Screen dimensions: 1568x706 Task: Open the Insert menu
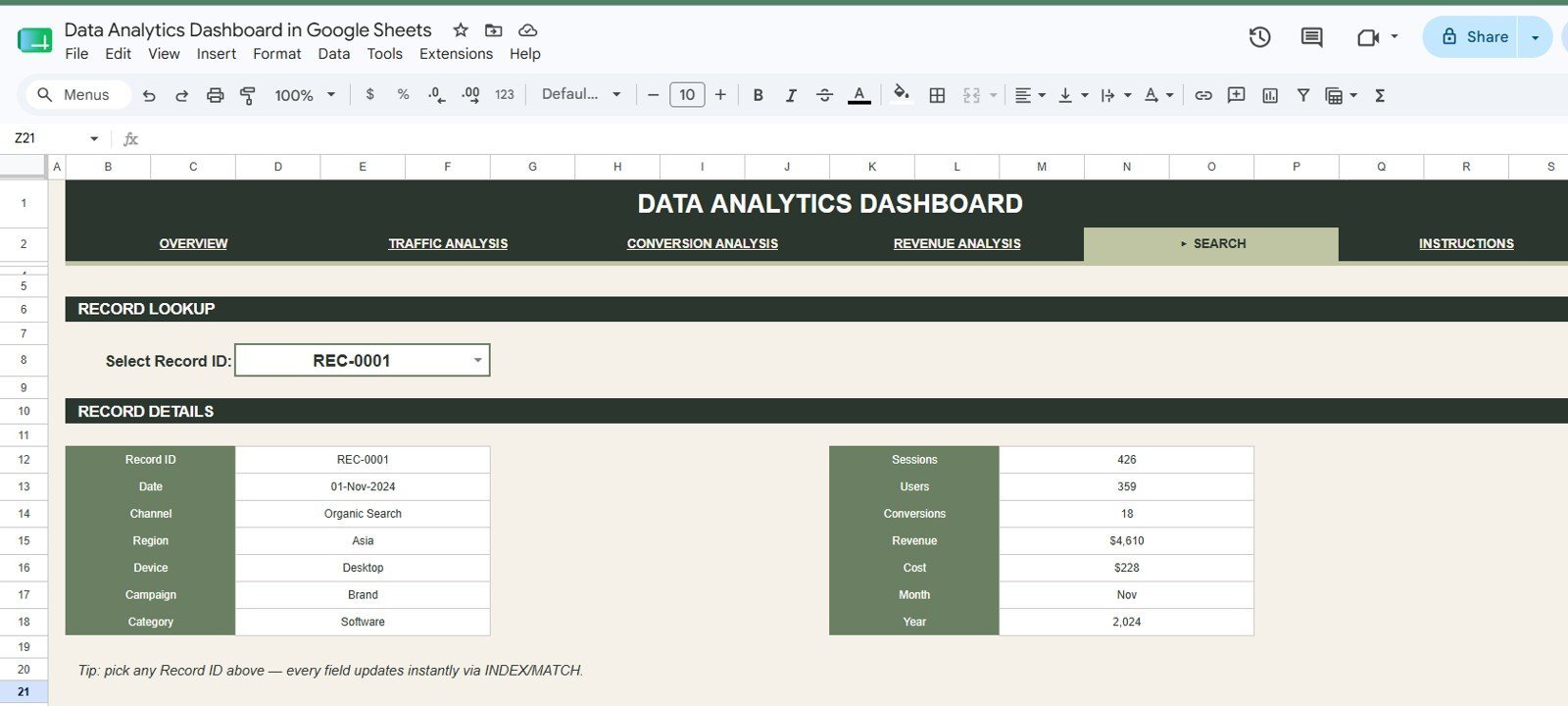(217, 54)
